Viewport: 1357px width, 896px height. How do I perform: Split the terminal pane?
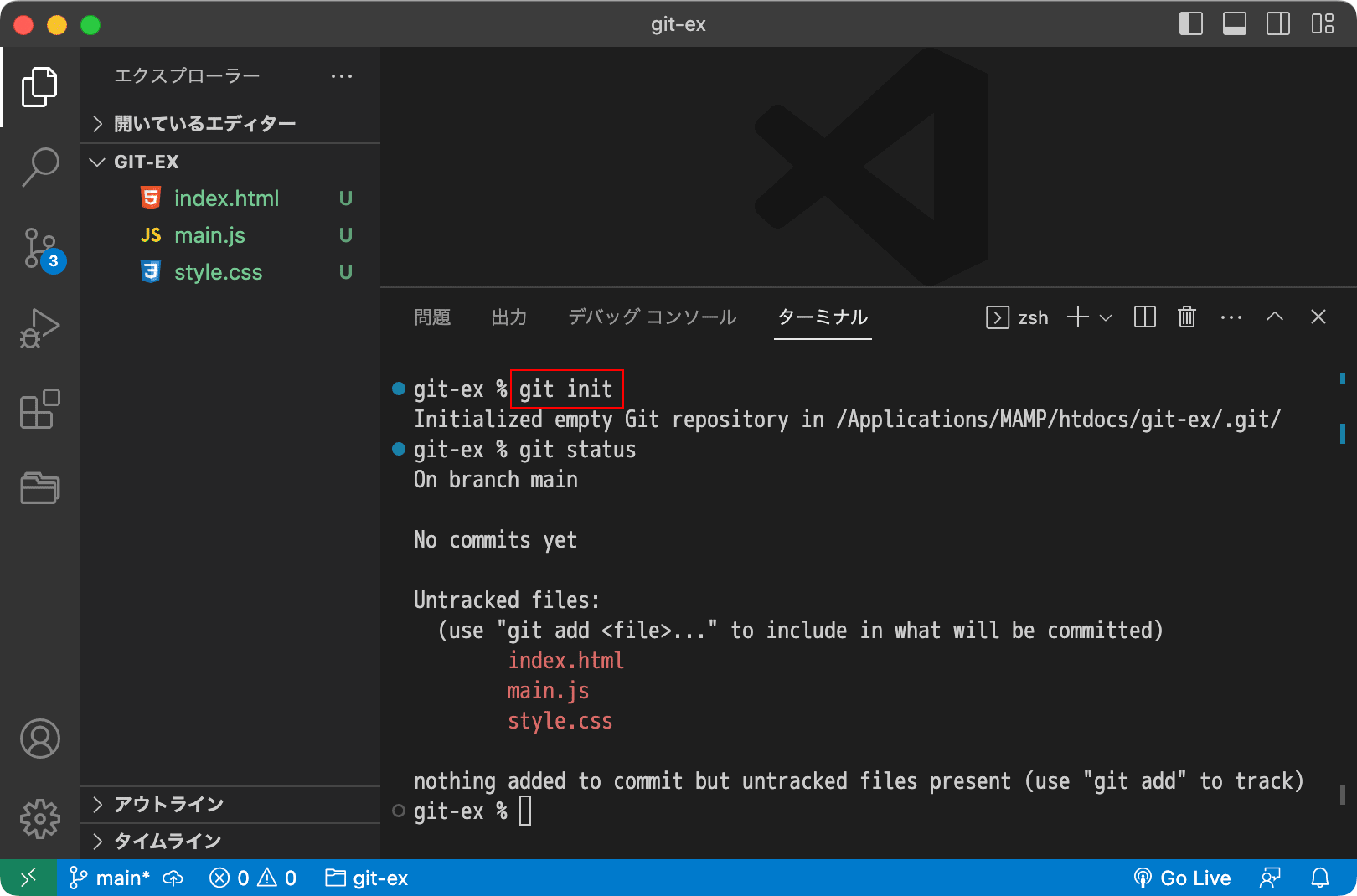pyautogui.click(x=1144, y=317)
